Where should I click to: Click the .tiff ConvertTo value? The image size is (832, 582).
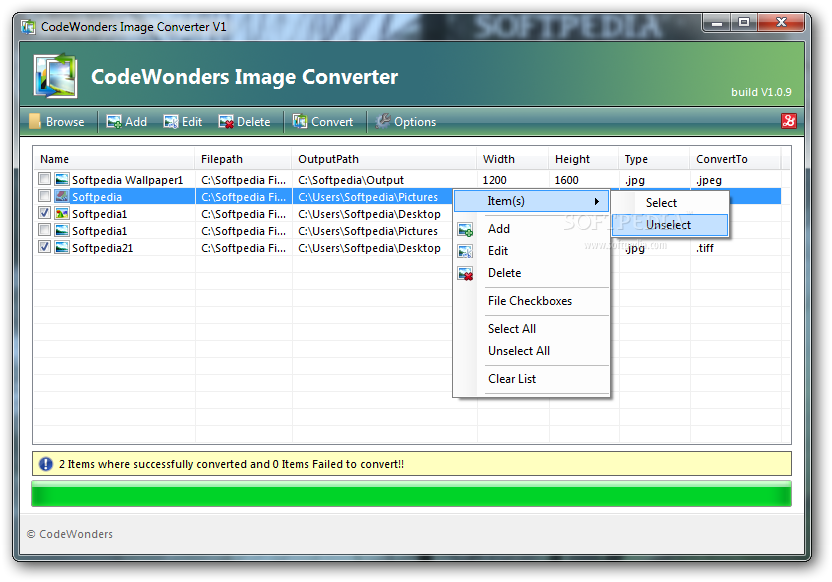coord(705,248)
